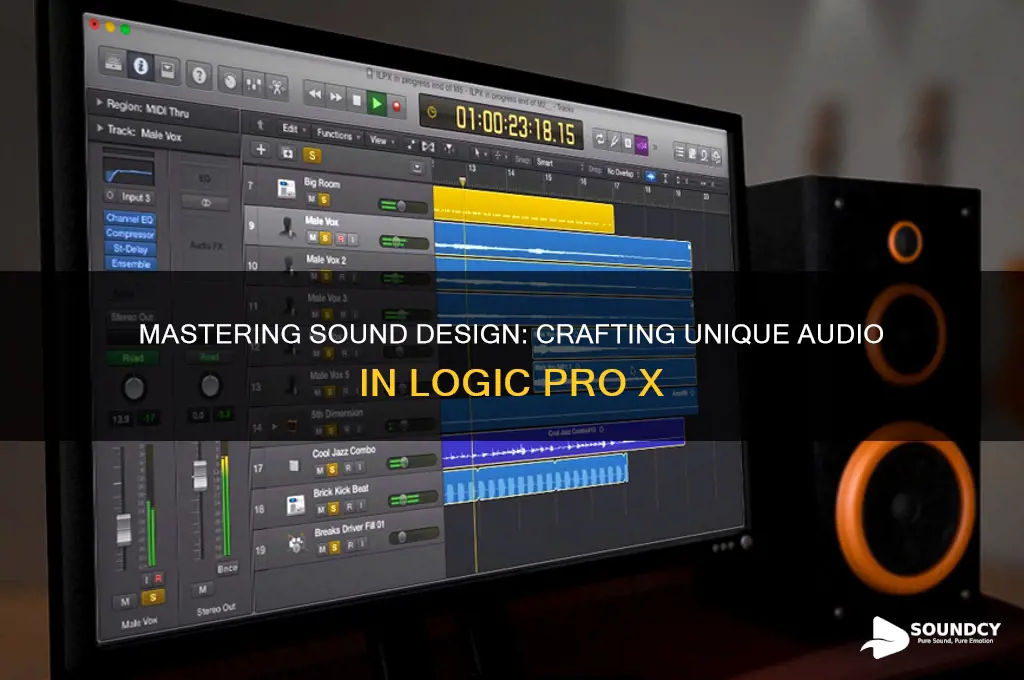
Task: Open the Channel EQ plug-in slot
Action: (129, 218)
